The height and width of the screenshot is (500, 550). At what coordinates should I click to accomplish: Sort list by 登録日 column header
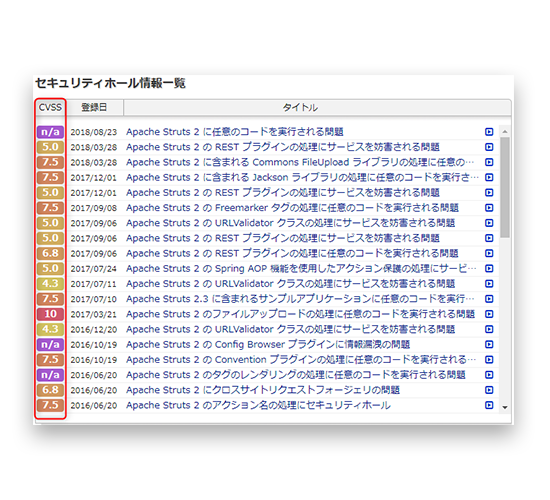coord(94,107)
